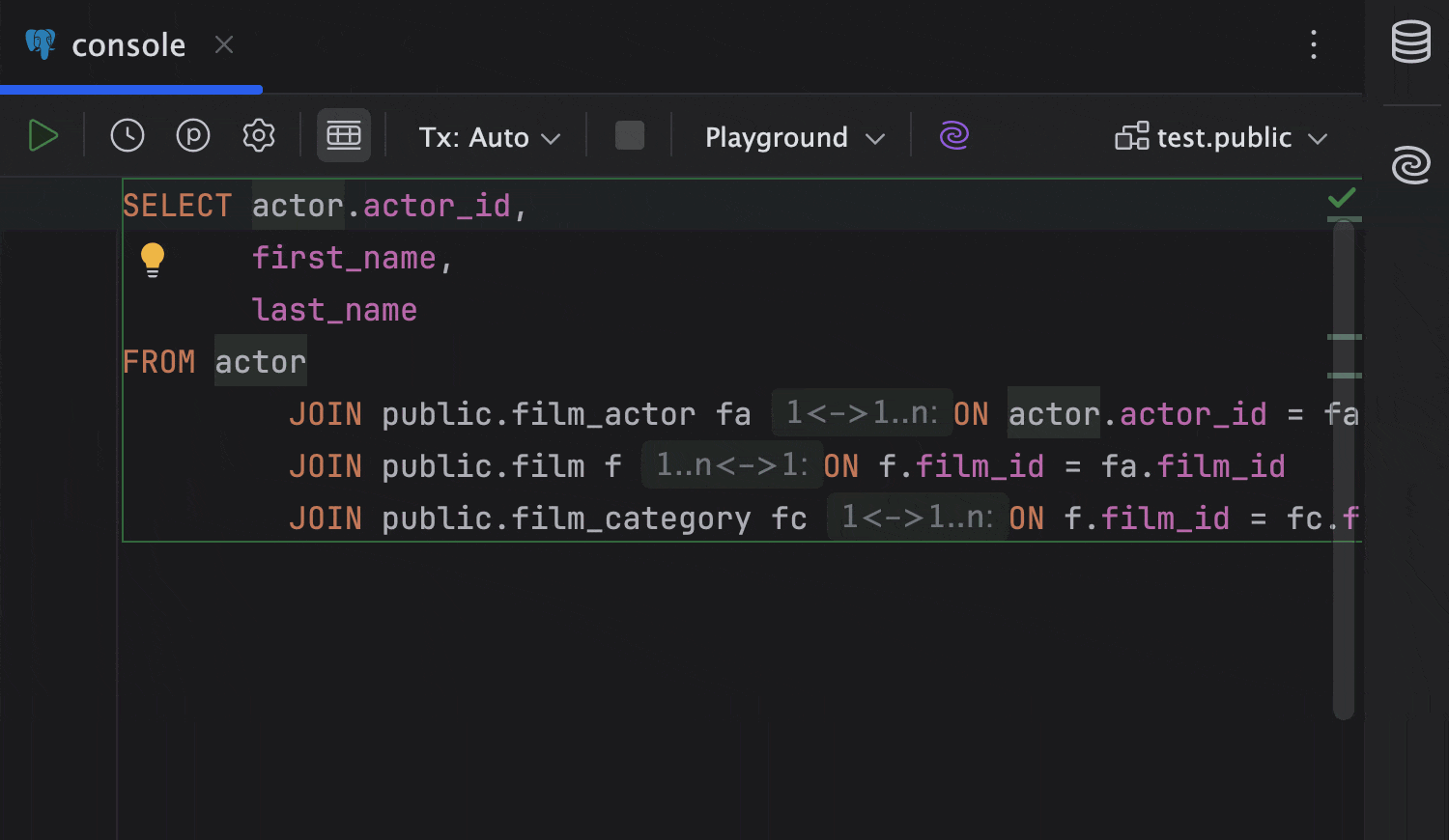
Task: Open the Tx: Auto transaction mode dropdown
Action: tap(487, 137)
